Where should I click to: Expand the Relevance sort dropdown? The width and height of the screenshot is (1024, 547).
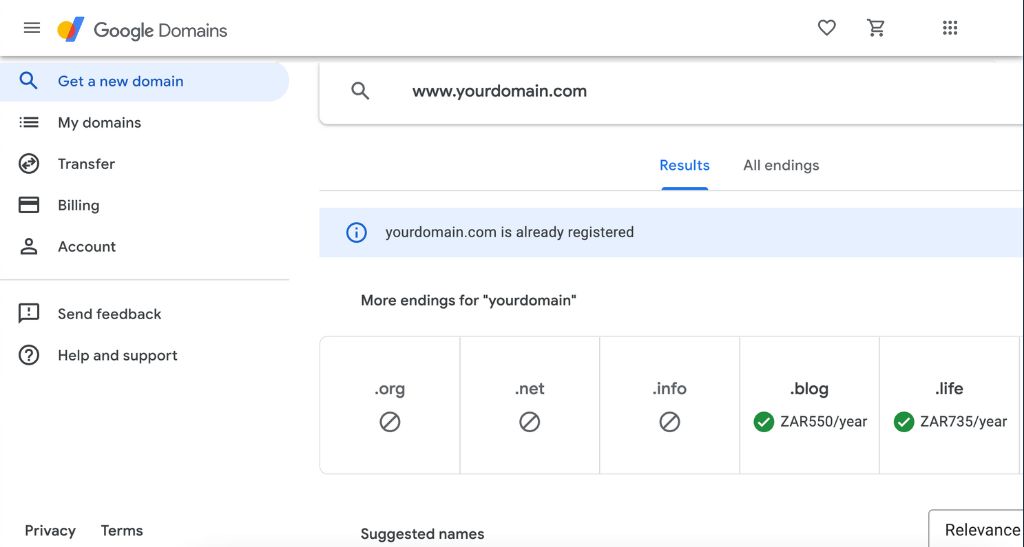click(981, 529)
